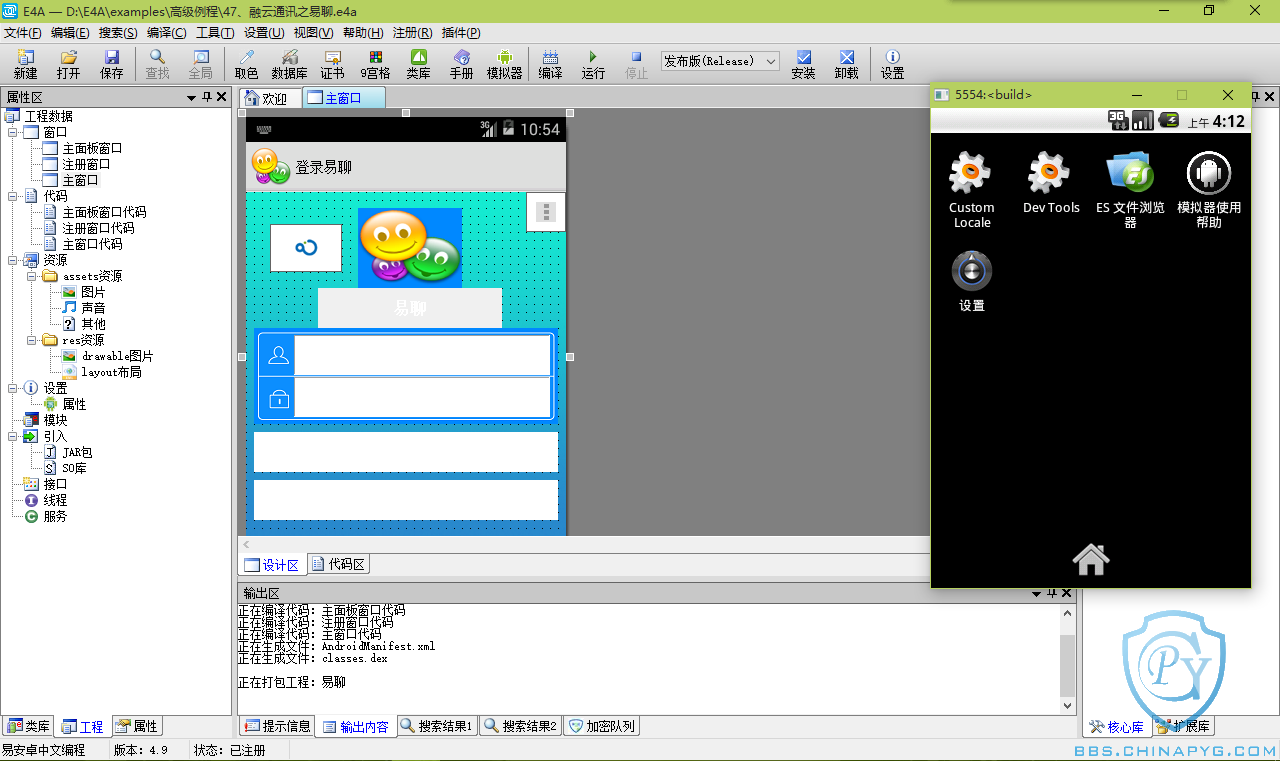This screenshot has height=761, width=1280.
Task: Launch the 模拟器 emulator icon
Action: coord(505,64)
